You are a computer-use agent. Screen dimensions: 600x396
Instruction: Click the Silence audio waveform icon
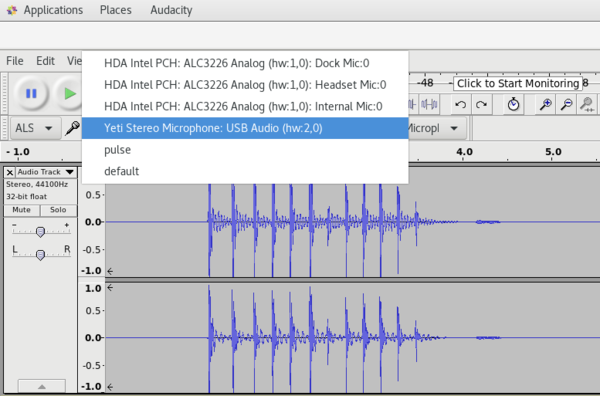pos(429,104)
